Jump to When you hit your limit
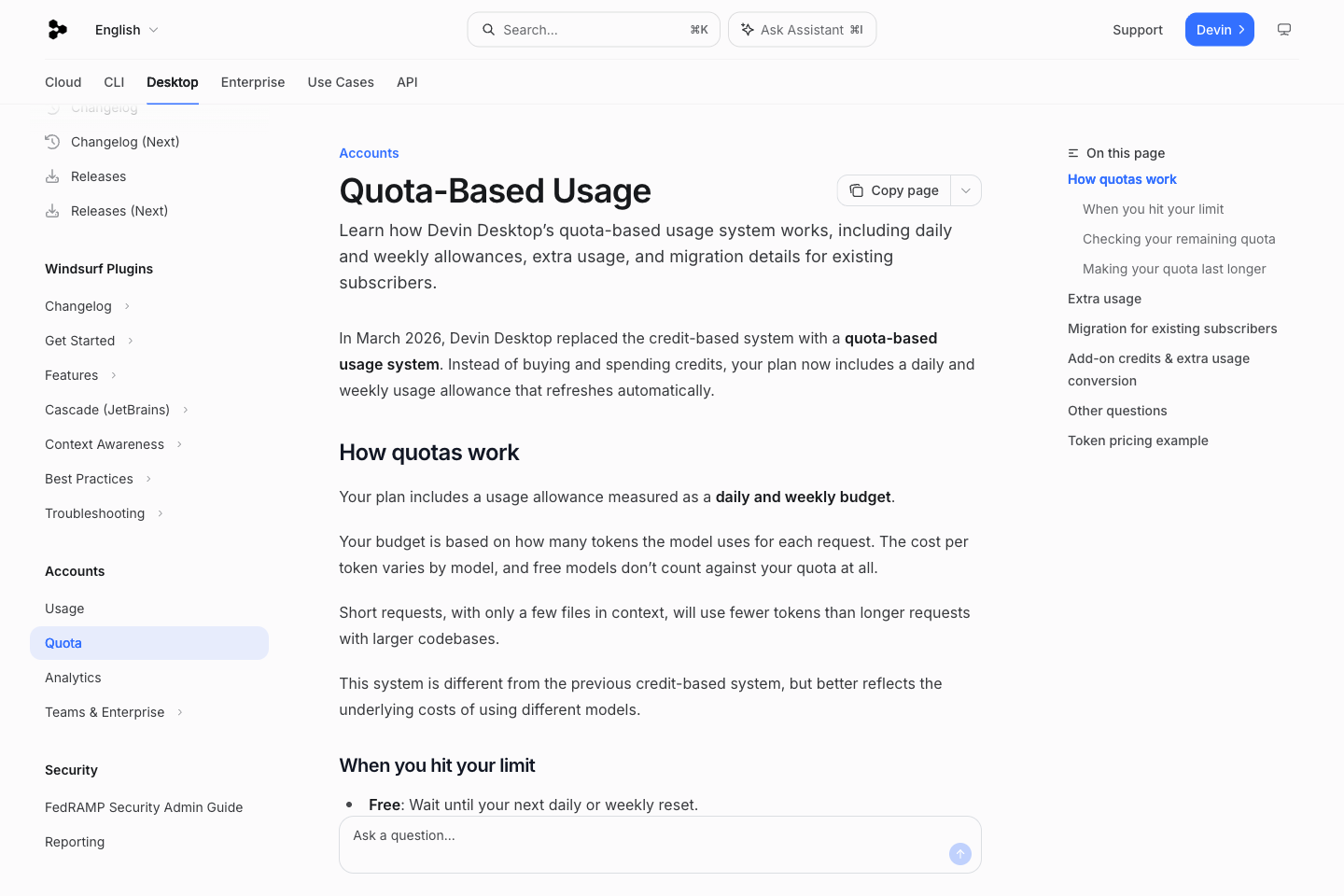 [1153, 209]
